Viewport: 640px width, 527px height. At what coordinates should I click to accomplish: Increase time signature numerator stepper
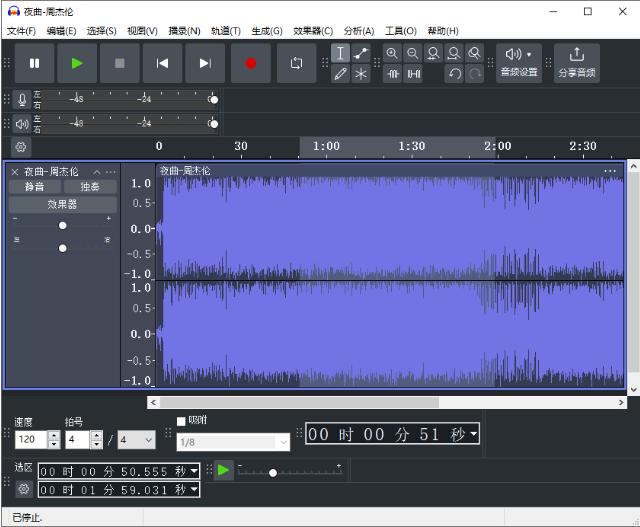tap(96, 435)
